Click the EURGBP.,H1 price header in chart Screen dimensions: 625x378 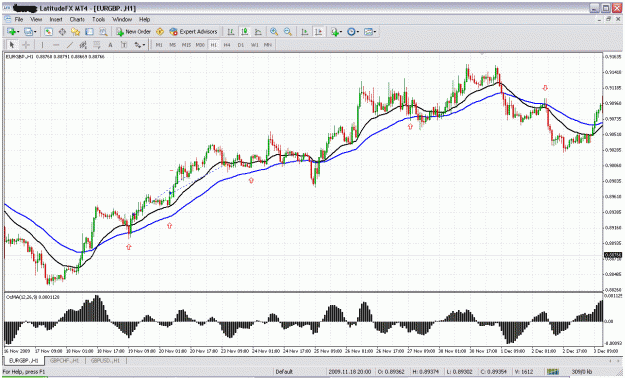(55, 57)
